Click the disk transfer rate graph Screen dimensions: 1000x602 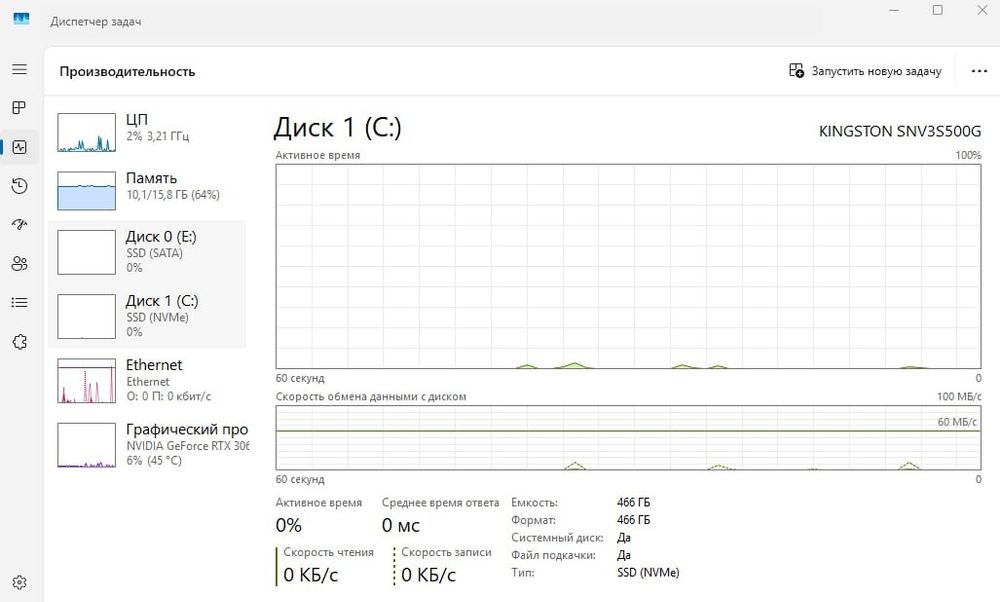[628, 438]
